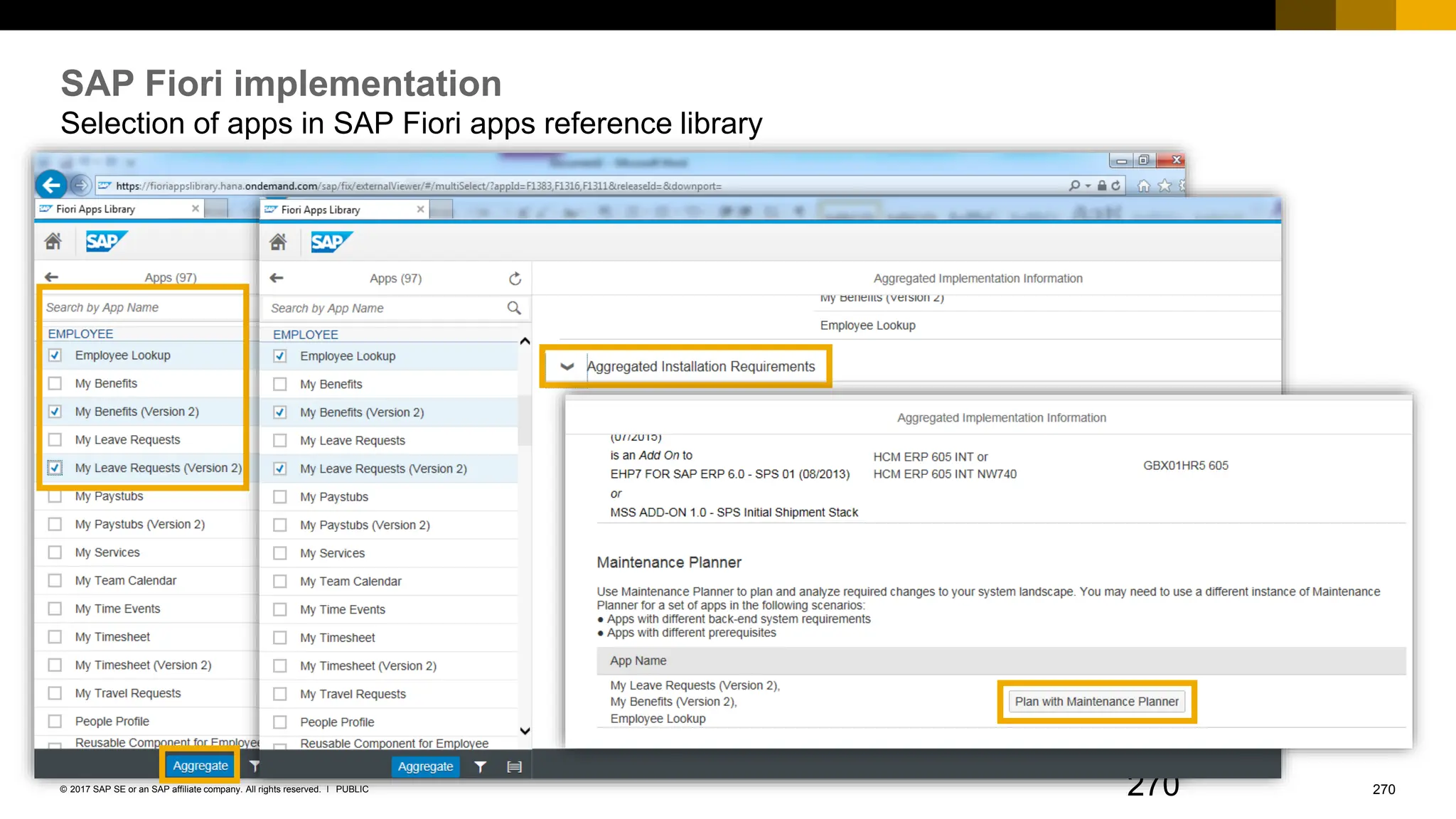Switch to first Fiori Apps Library tab
The image size is (1456, 819).
click(119, 209)
